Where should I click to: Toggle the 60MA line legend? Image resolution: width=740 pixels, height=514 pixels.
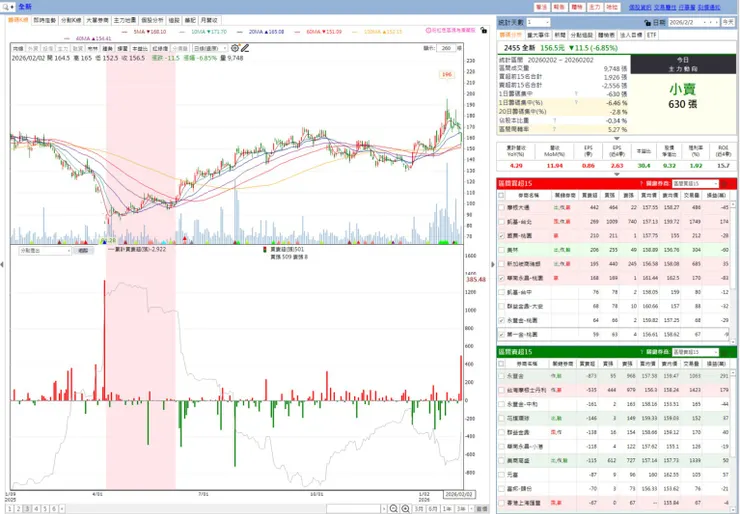pyautogui.click(x=319, y=32)
